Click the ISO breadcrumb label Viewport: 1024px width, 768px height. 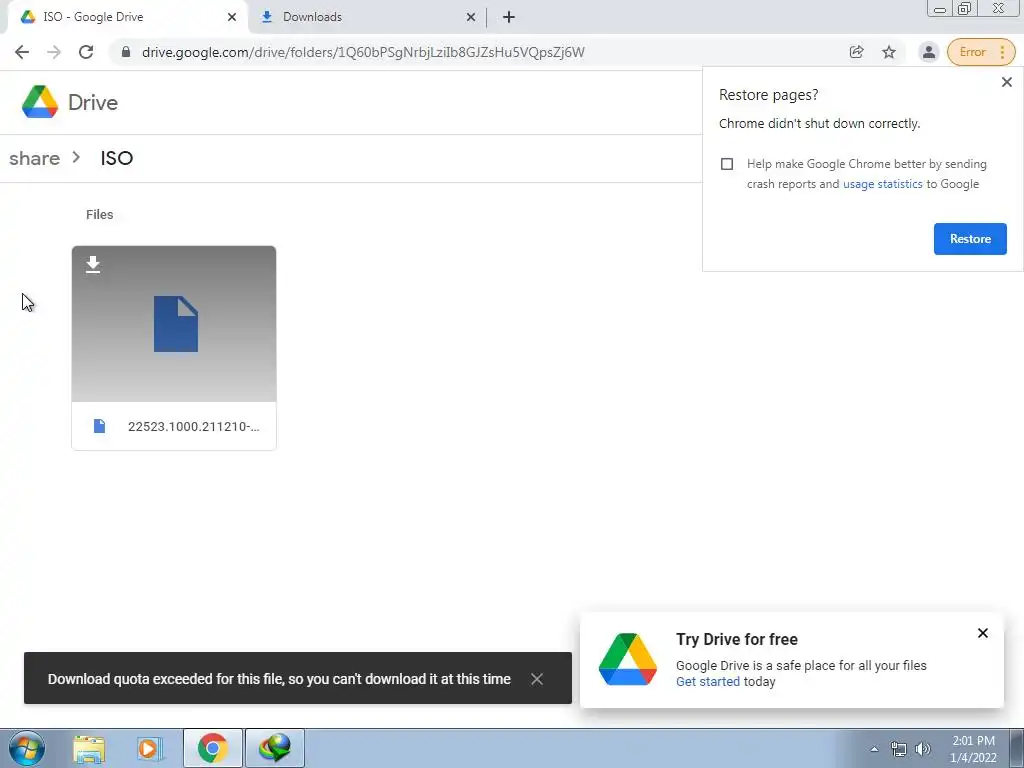click(x=117, y=158)
